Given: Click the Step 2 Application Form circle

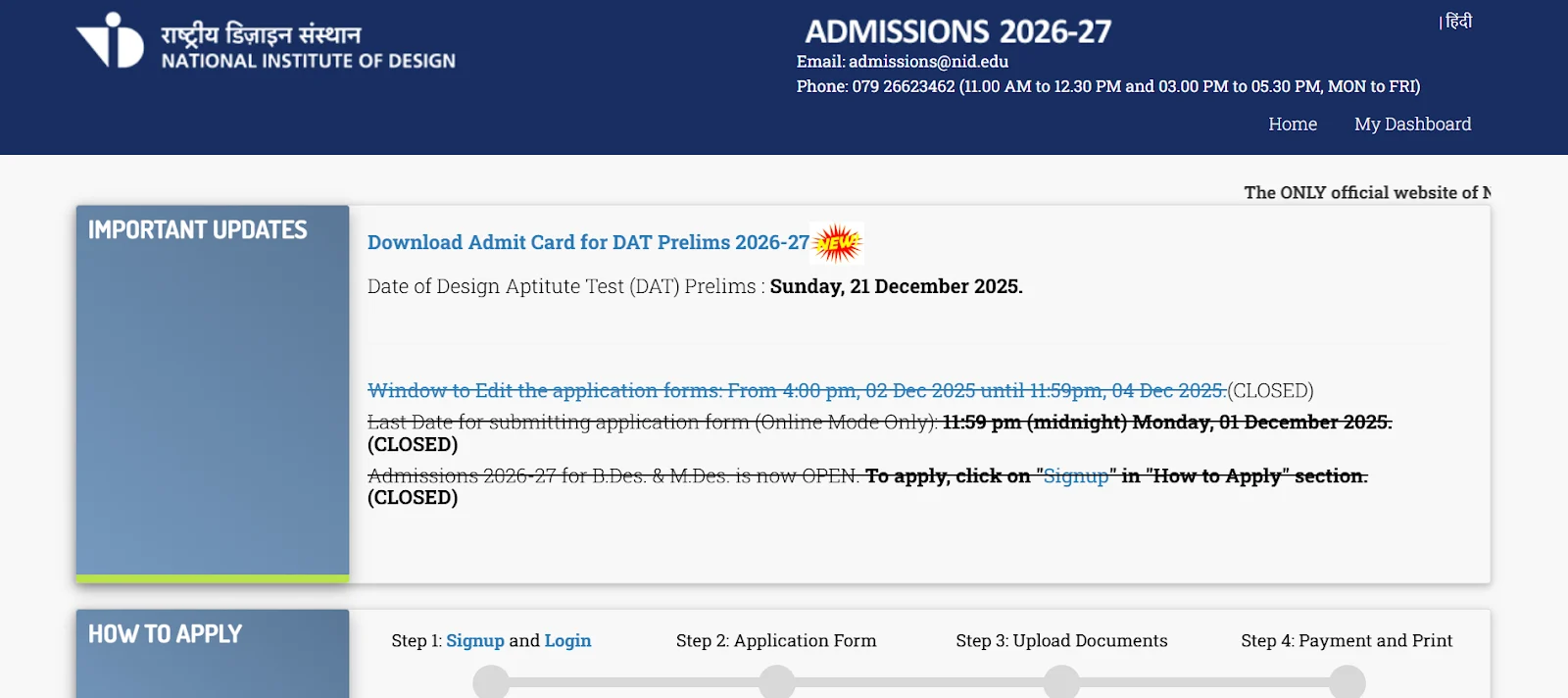Looking at the screenshot, I should pyautogui.click(x=776, y=682).
